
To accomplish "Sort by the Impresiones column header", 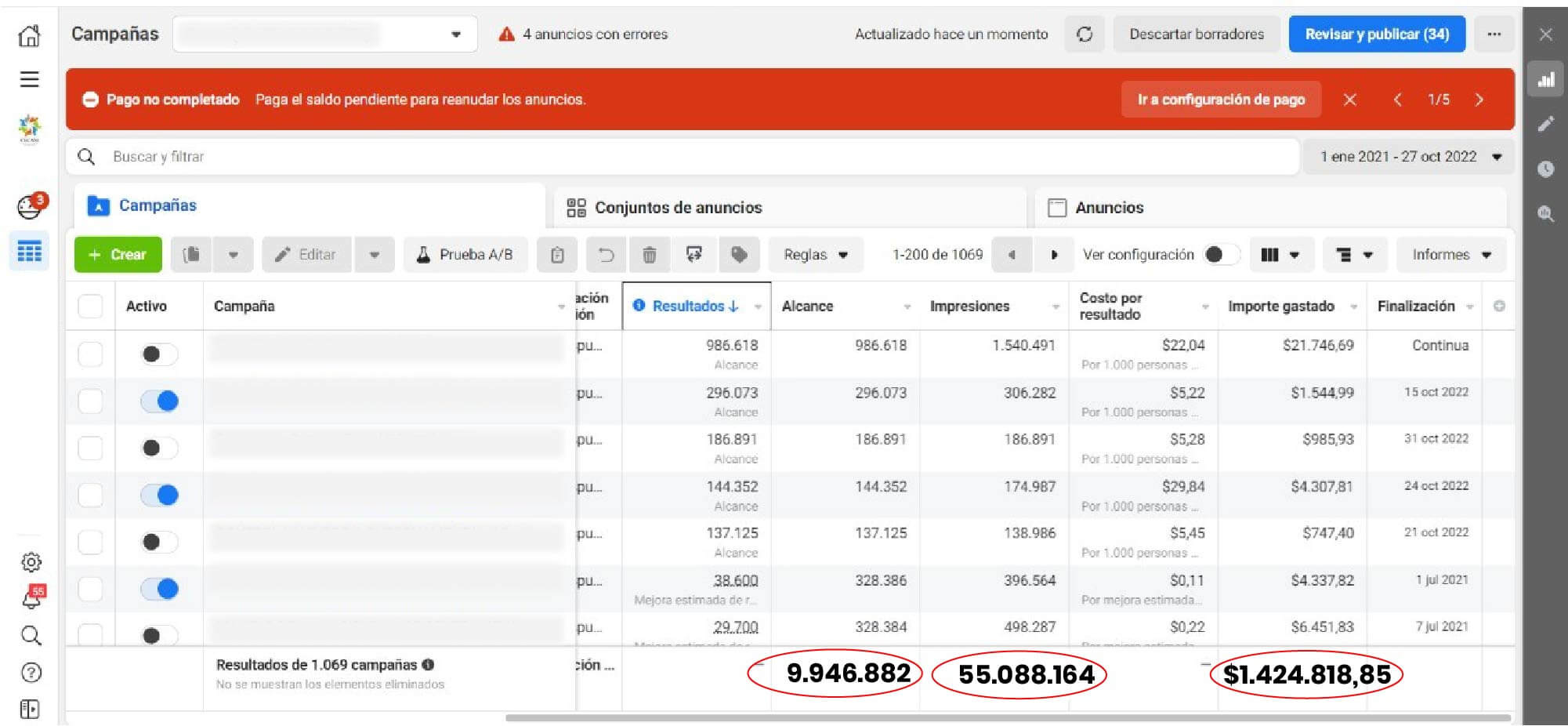I will 969,307.
